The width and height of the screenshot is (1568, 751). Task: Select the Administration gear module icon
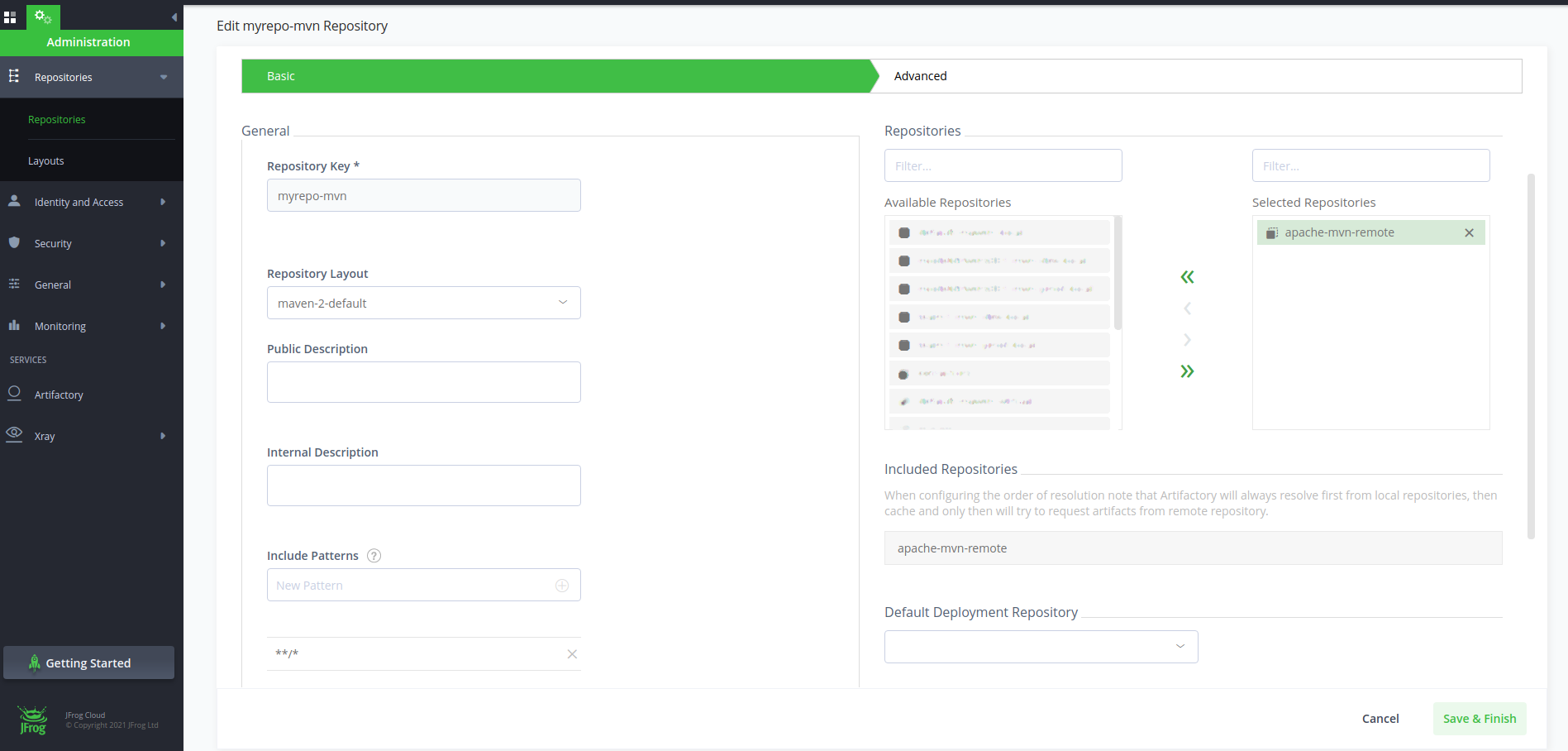pyautogui.click(x=43, y=17)
